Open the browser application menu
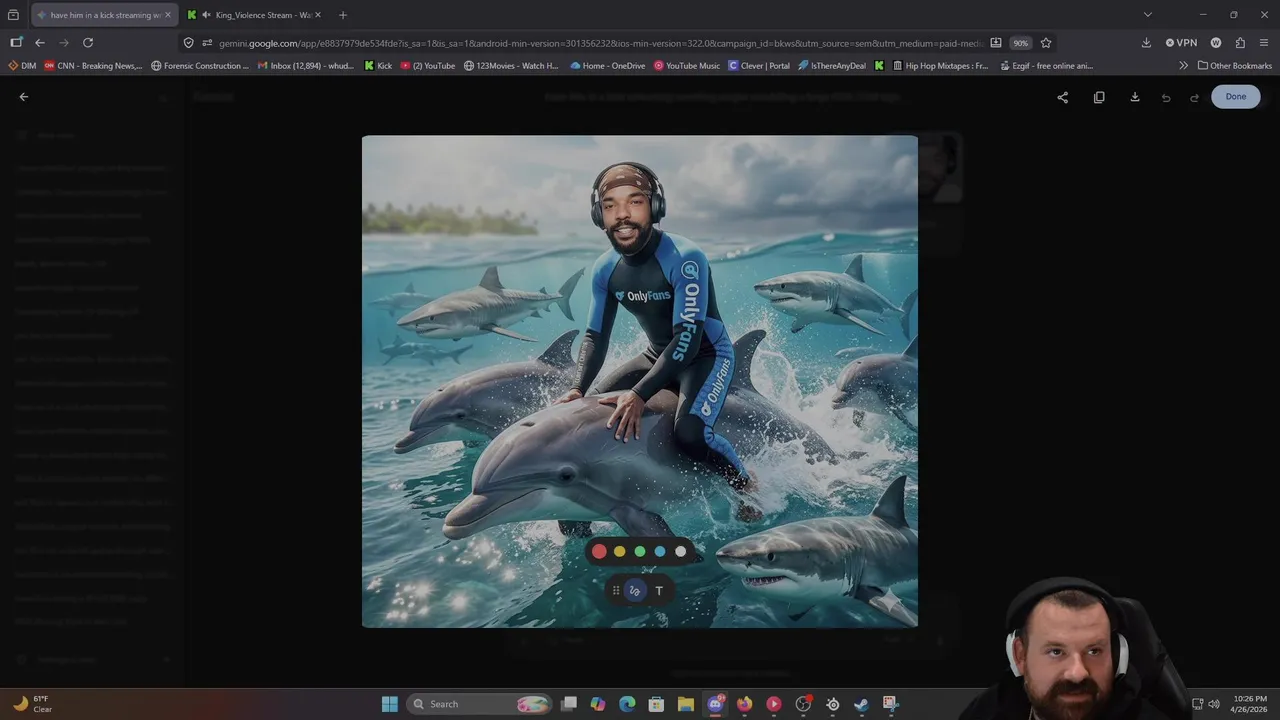 tap(1265, 43)
